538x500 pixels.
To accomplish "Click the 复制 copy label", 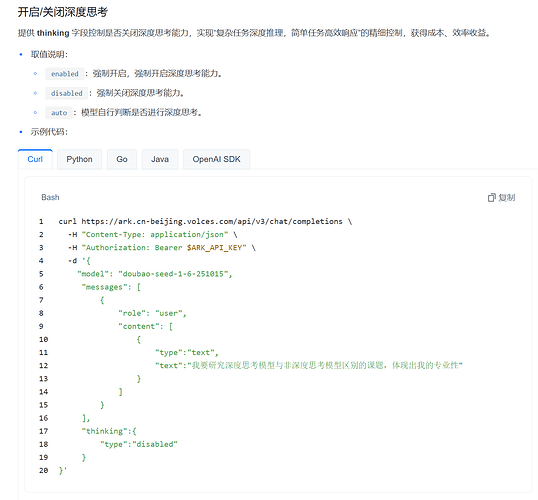I will click(507, 198).
